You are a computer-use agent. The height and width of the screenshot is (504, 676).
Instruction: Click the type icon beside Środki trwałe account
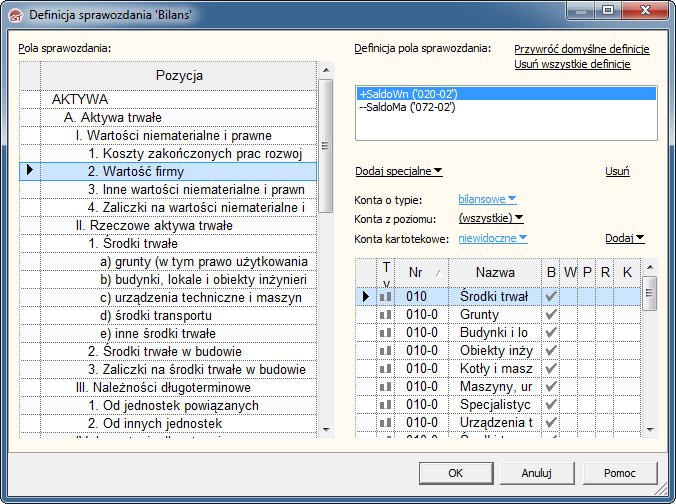point(386,297)
